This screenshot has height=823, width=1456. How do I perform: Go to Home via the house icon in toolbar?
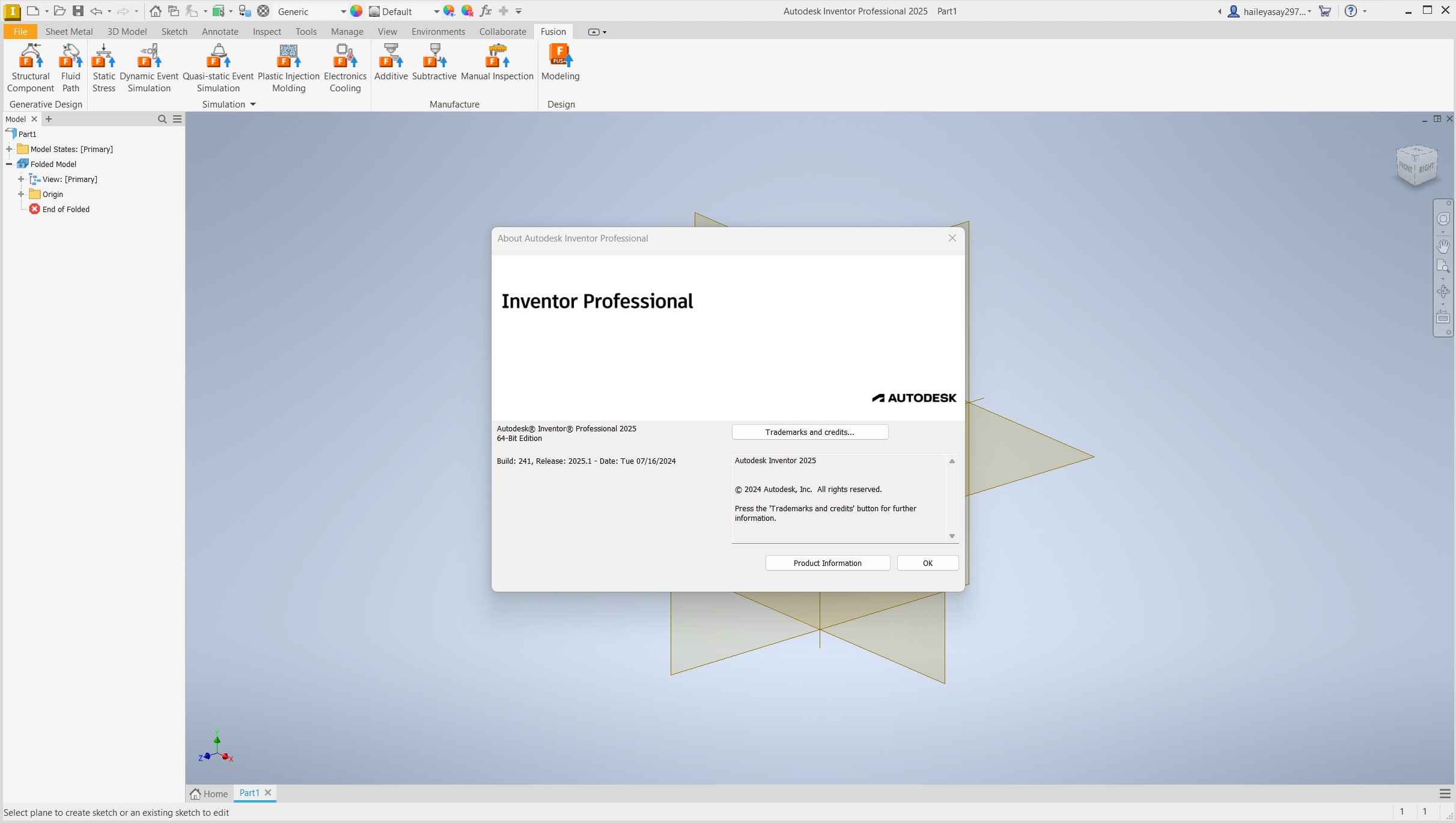[156, 11]
